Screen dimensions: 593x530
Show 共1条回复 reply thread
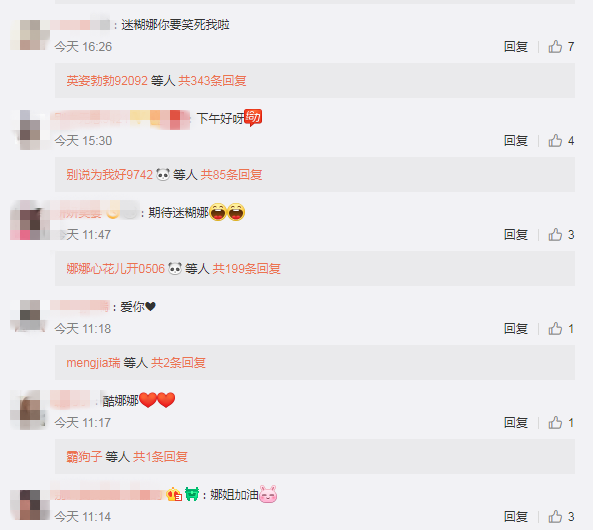click(160, 457)
